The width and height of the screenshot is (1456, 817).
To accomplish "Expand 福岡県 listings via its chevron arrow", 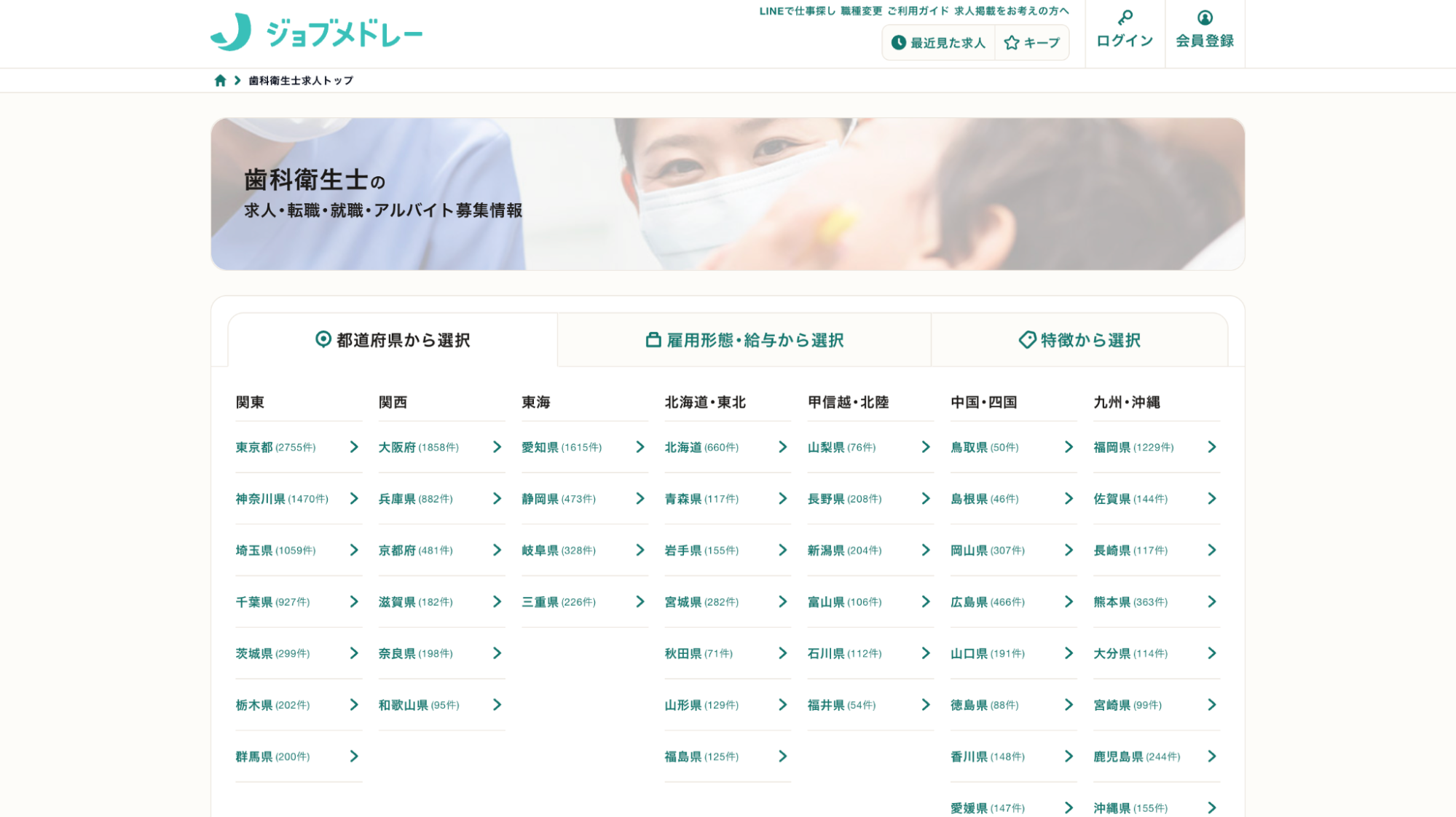I will pos(1212,448).
